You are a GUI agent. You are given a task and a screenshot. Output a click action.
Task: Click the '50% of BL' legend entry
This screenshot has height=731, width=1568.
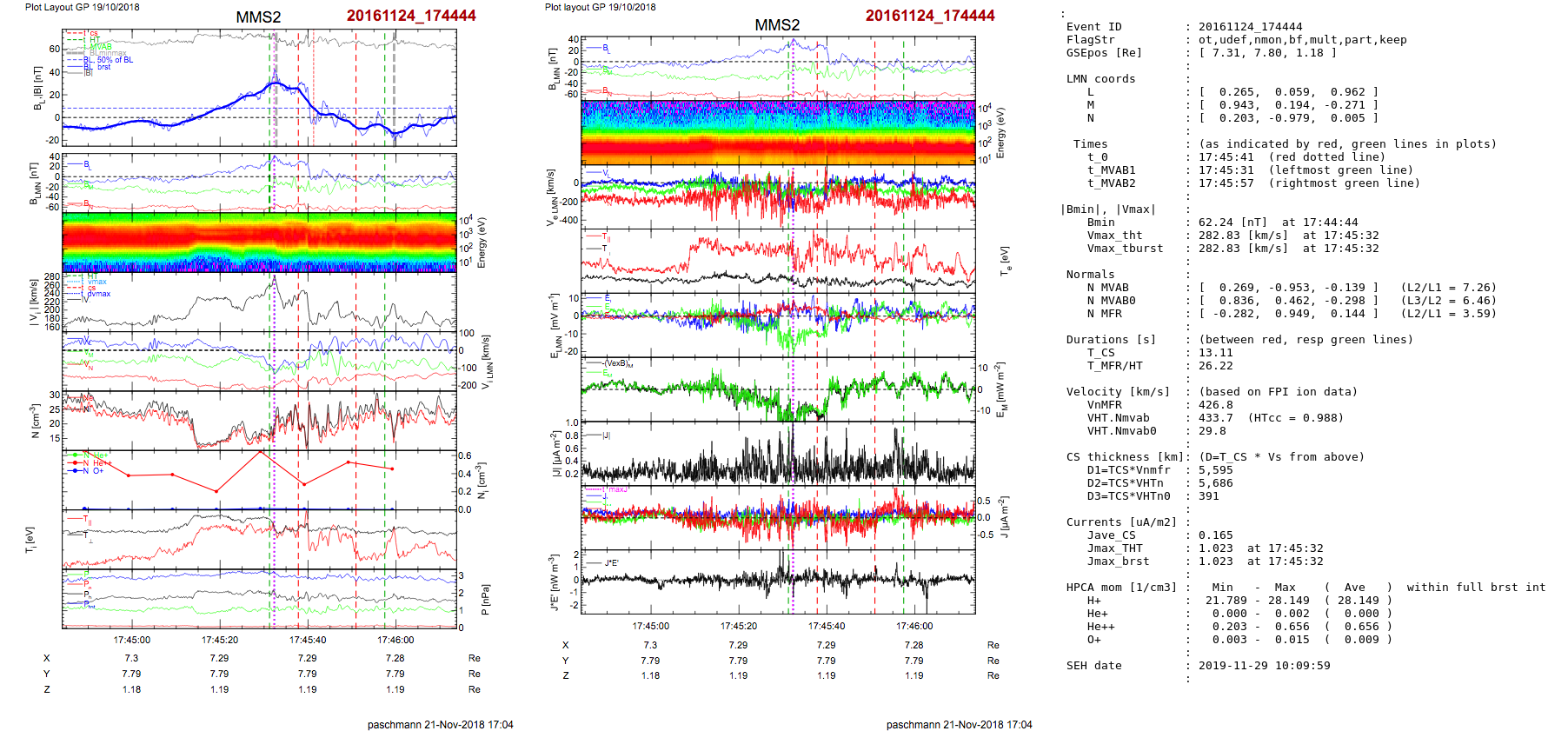coord(115,60)
